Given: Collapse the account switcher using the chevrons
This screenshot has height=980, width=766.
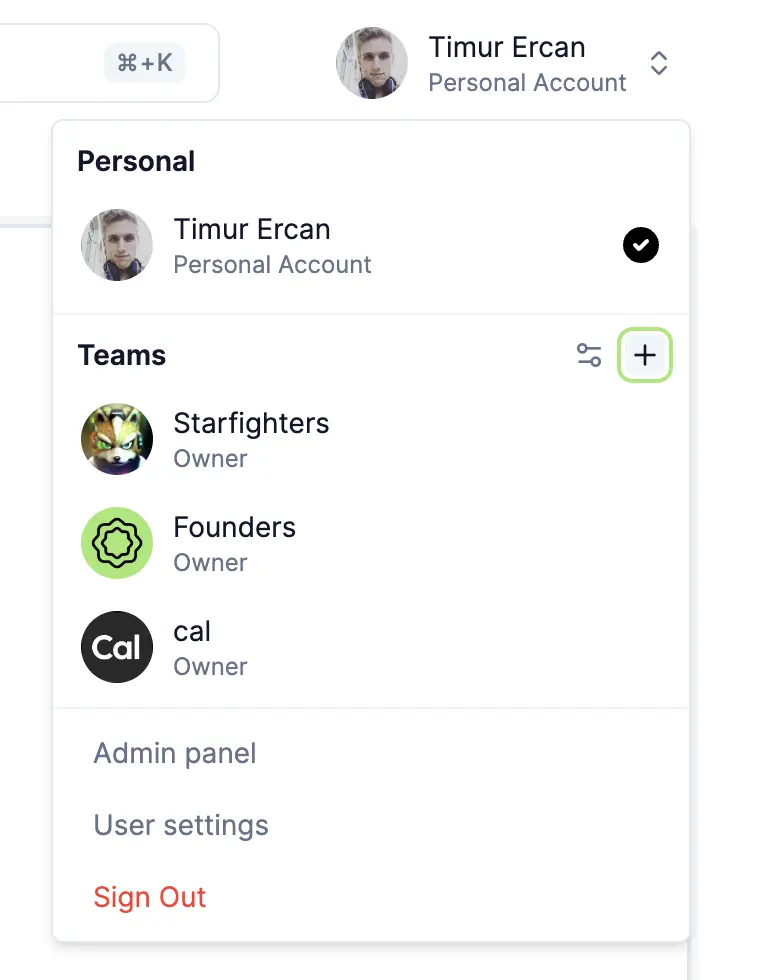Looking at the screenshot, I should [658, 63].
